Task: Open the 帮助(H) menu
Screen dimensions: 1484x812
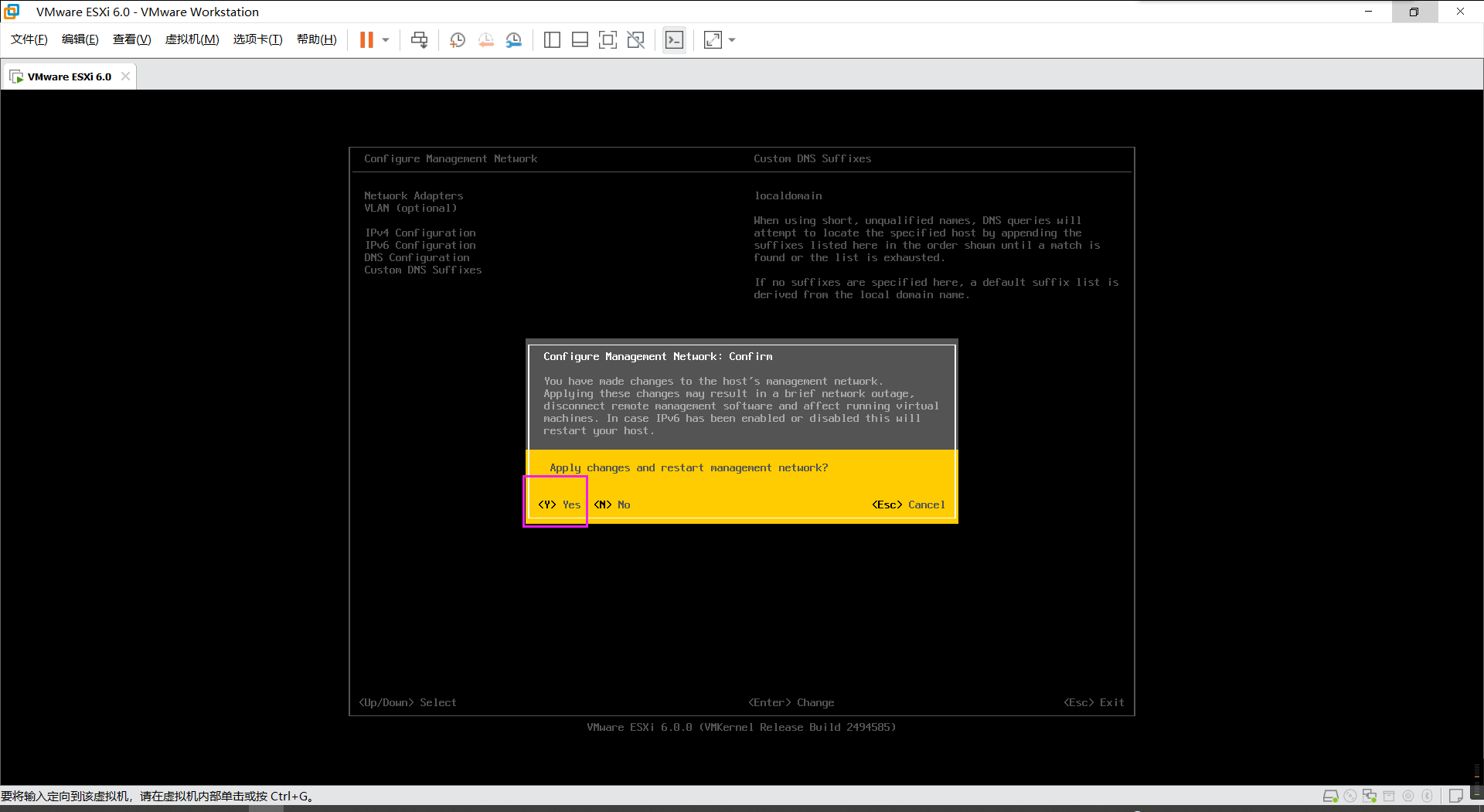Action: (317, 39)
